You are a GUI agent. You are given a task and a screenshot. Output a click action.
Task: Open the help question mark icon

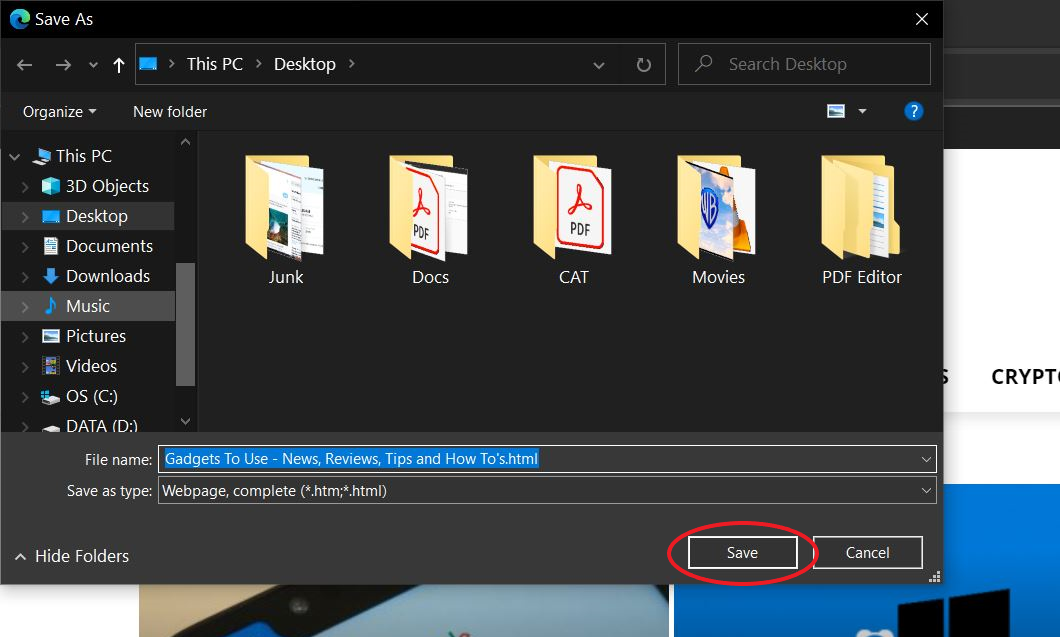(x=913, y=111)
